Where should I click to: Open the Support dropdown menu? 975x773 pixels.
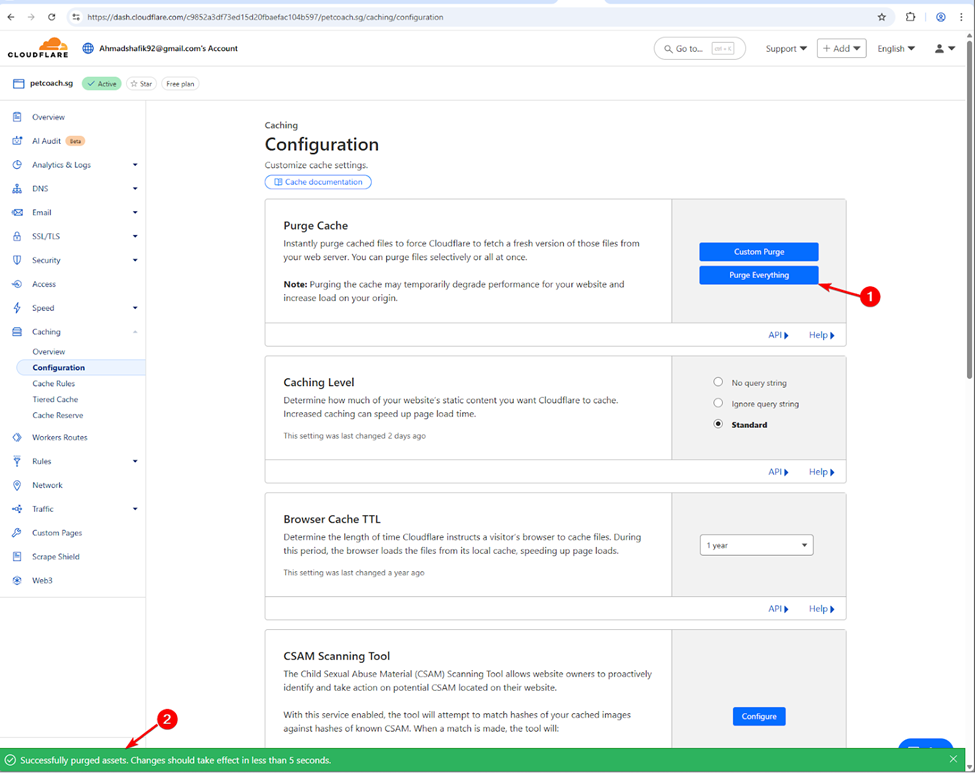point(786,49)
